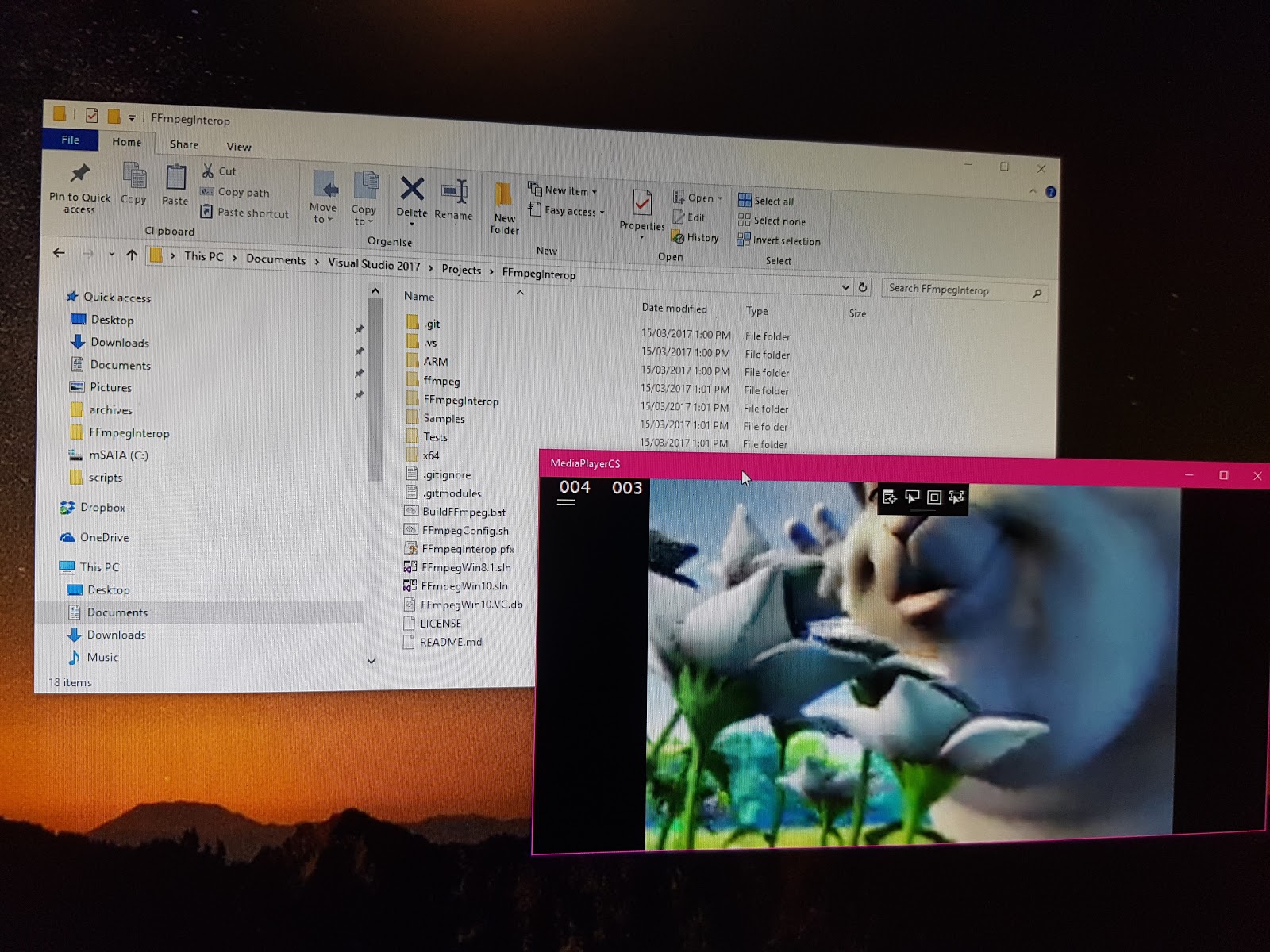Sort by the Type column header
This screenshot has width=1270, height=952.
pyautogui.click(x=756, y=311)
